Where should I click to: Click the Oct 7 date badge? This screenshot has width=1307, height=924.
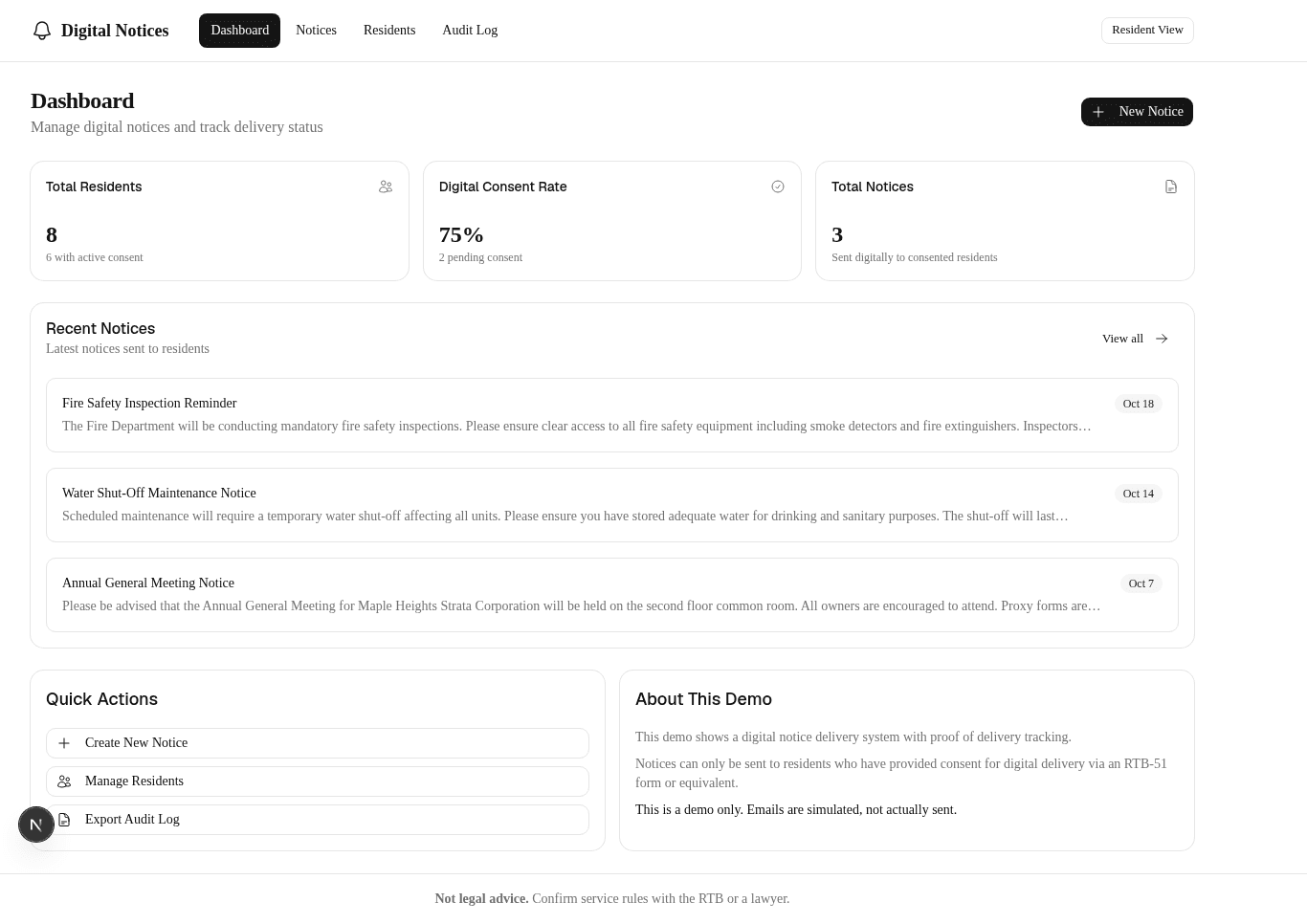(x=1141, y=583)
